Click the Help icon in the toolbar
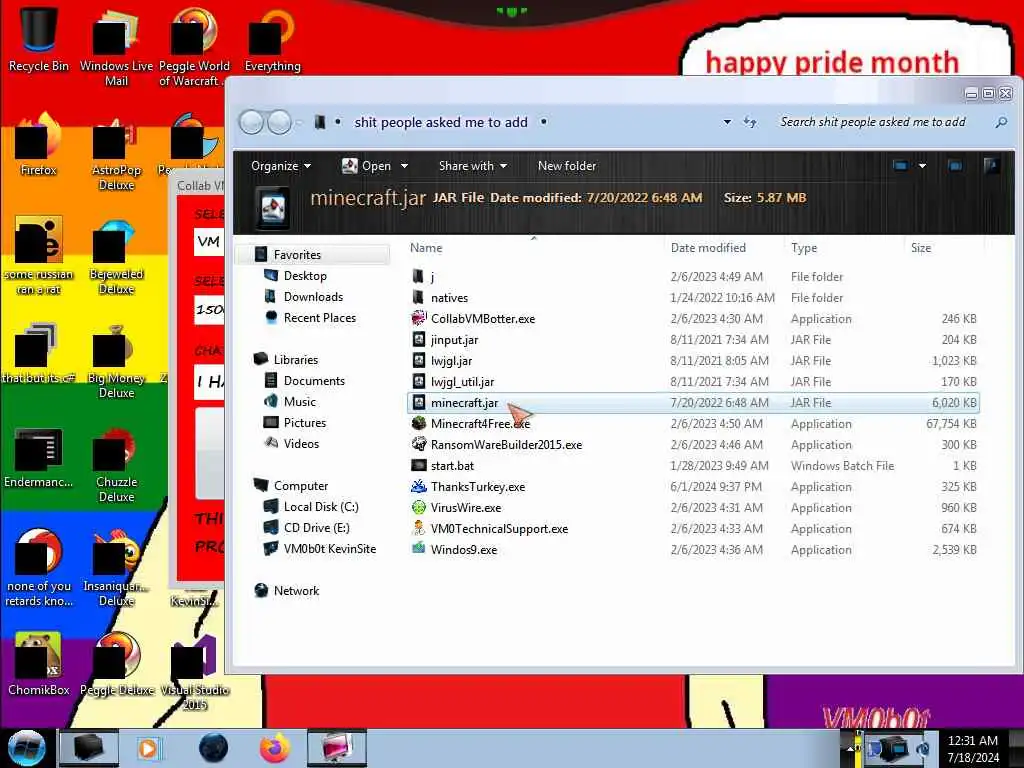The image size is (1024, 768). 991,166
